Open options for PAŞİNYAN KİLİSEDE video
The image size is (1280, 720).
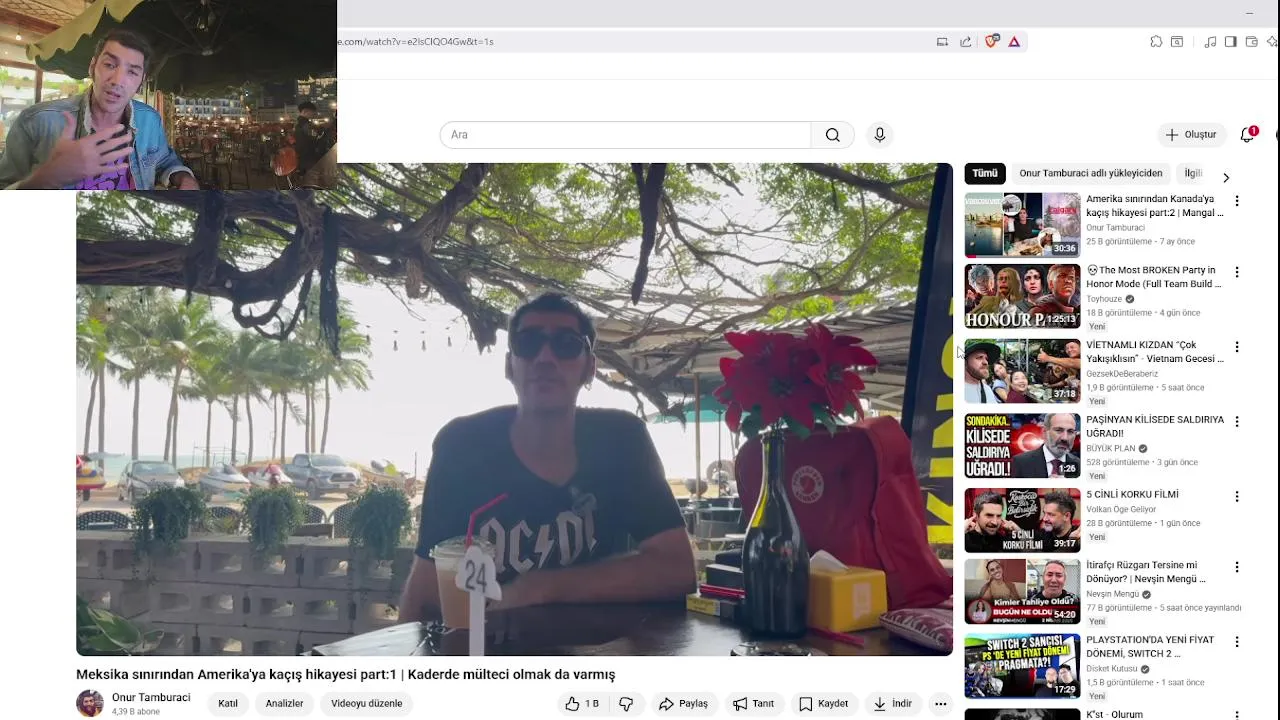1237,422
